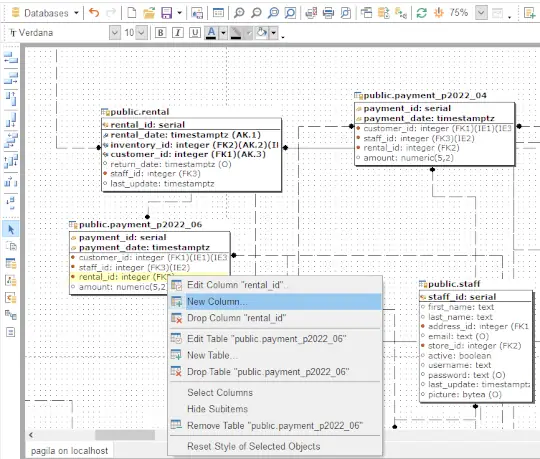540x459 pixels.
Task: Apply the font color A button
Action: click(x=211, y=33)
